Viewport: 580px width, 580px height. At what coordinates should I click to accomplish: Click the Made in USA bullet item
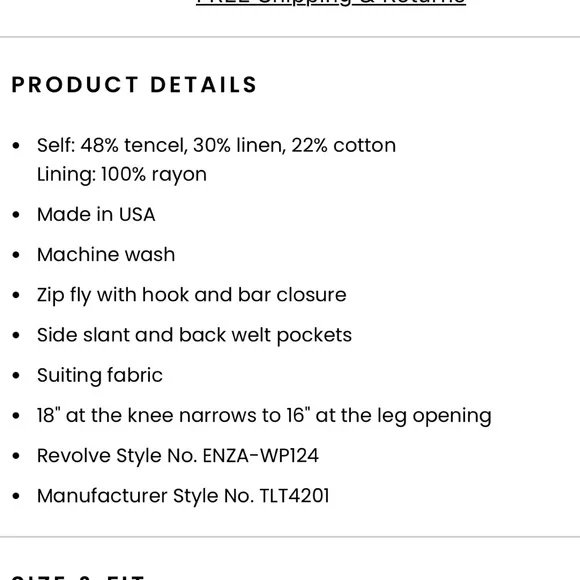tap(96, 215)
